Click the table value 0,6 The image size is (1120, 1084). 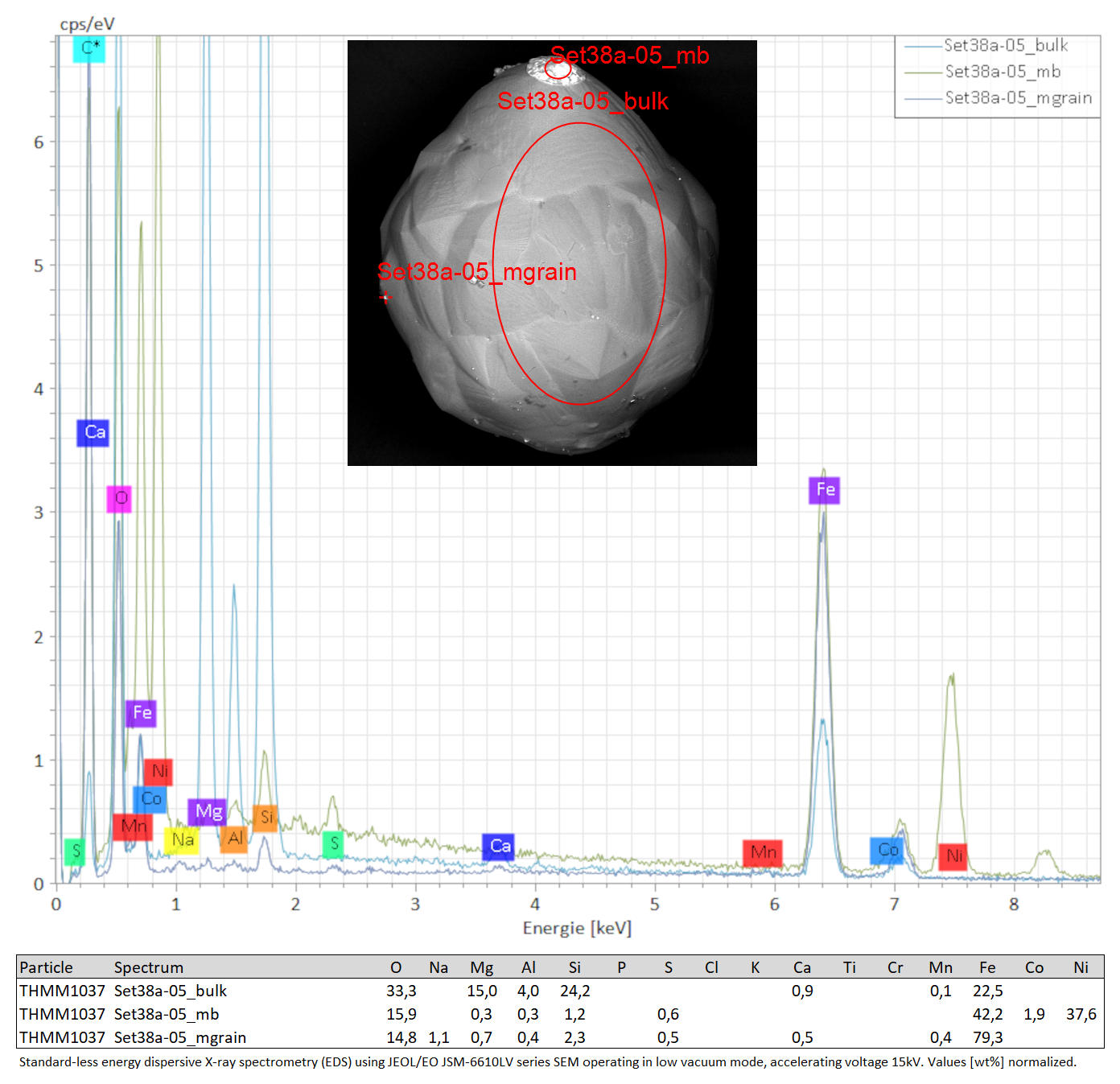668,1015
